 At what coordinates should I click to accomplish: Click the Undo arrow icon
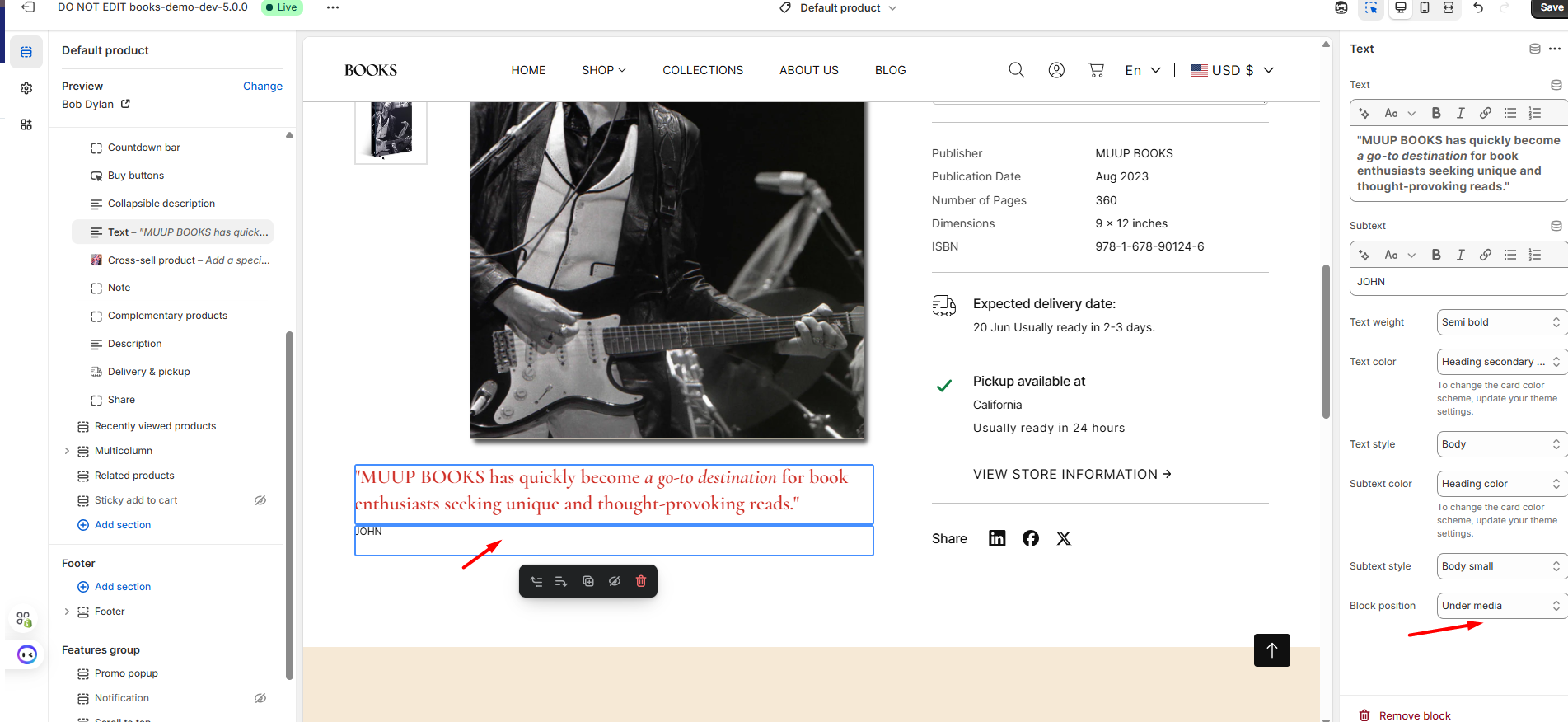coord(1478,7)
